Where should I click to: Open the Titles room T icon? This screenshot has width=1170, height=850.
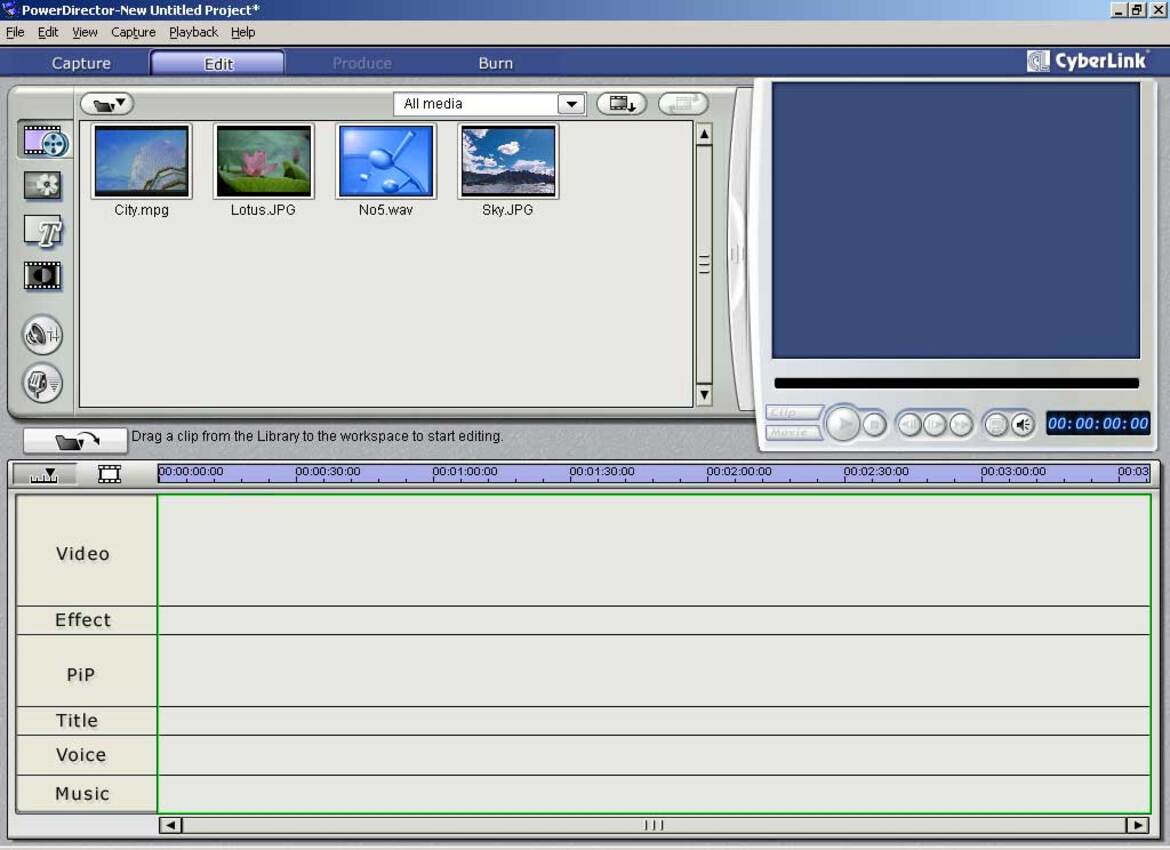click(x=43, y=231)
